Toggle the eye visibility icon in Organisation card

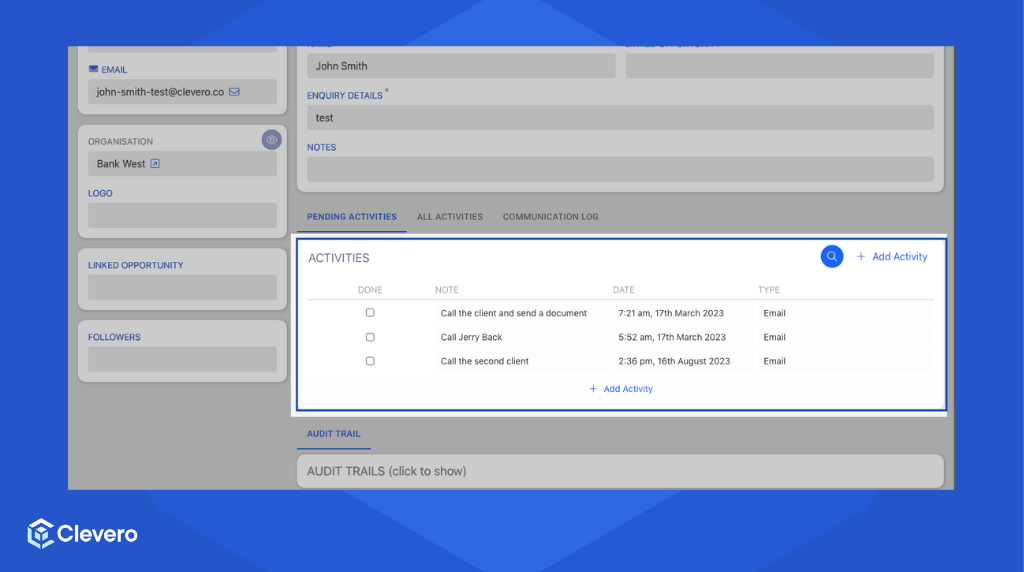[272, 140]
